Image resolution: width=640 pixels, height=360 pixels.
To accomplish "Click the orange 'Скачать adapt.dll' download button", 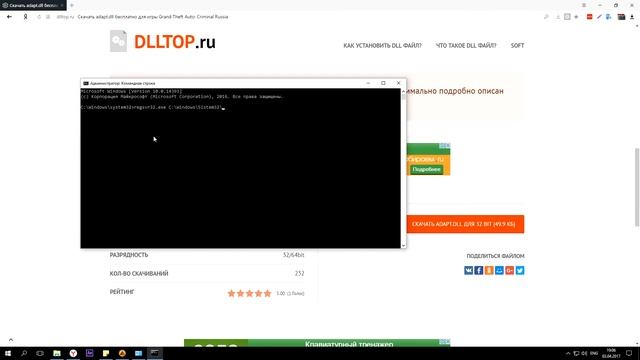I will [x=465, y=224].
